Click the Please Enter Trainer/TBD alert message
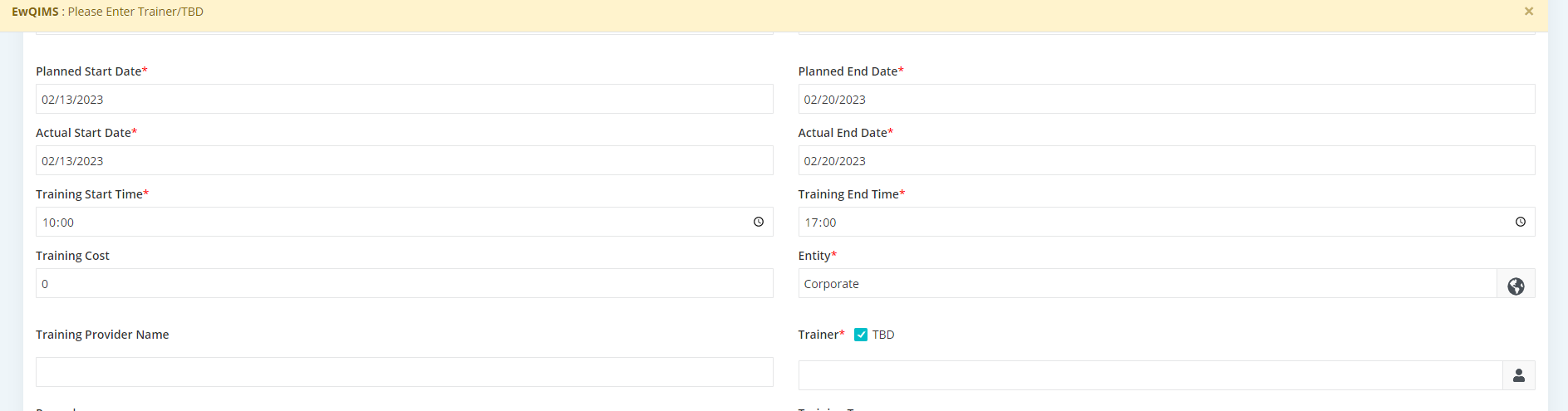Screen dimensions: 1568x411 click(135, 12)
